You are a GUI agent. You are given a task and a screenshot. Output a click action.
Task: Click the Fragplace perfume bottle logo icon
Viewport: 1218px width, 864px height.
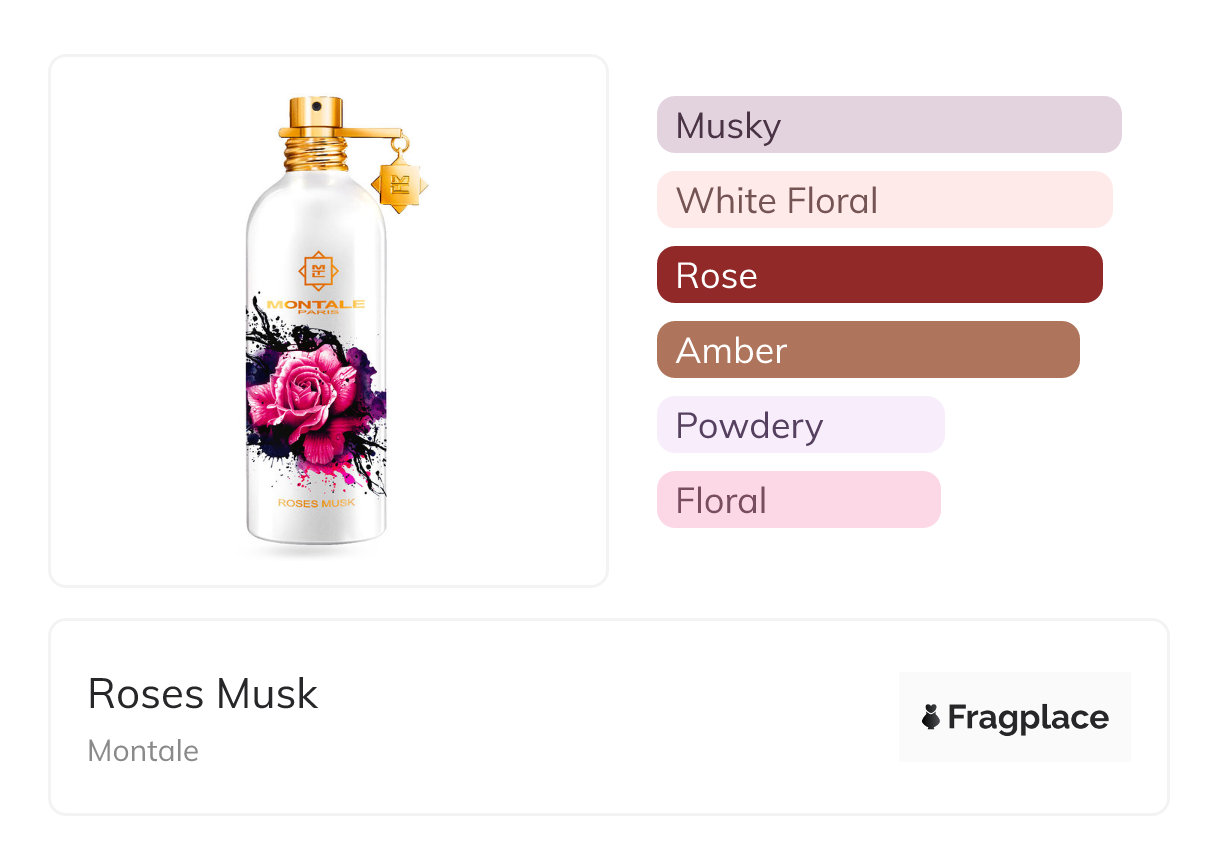931,717
